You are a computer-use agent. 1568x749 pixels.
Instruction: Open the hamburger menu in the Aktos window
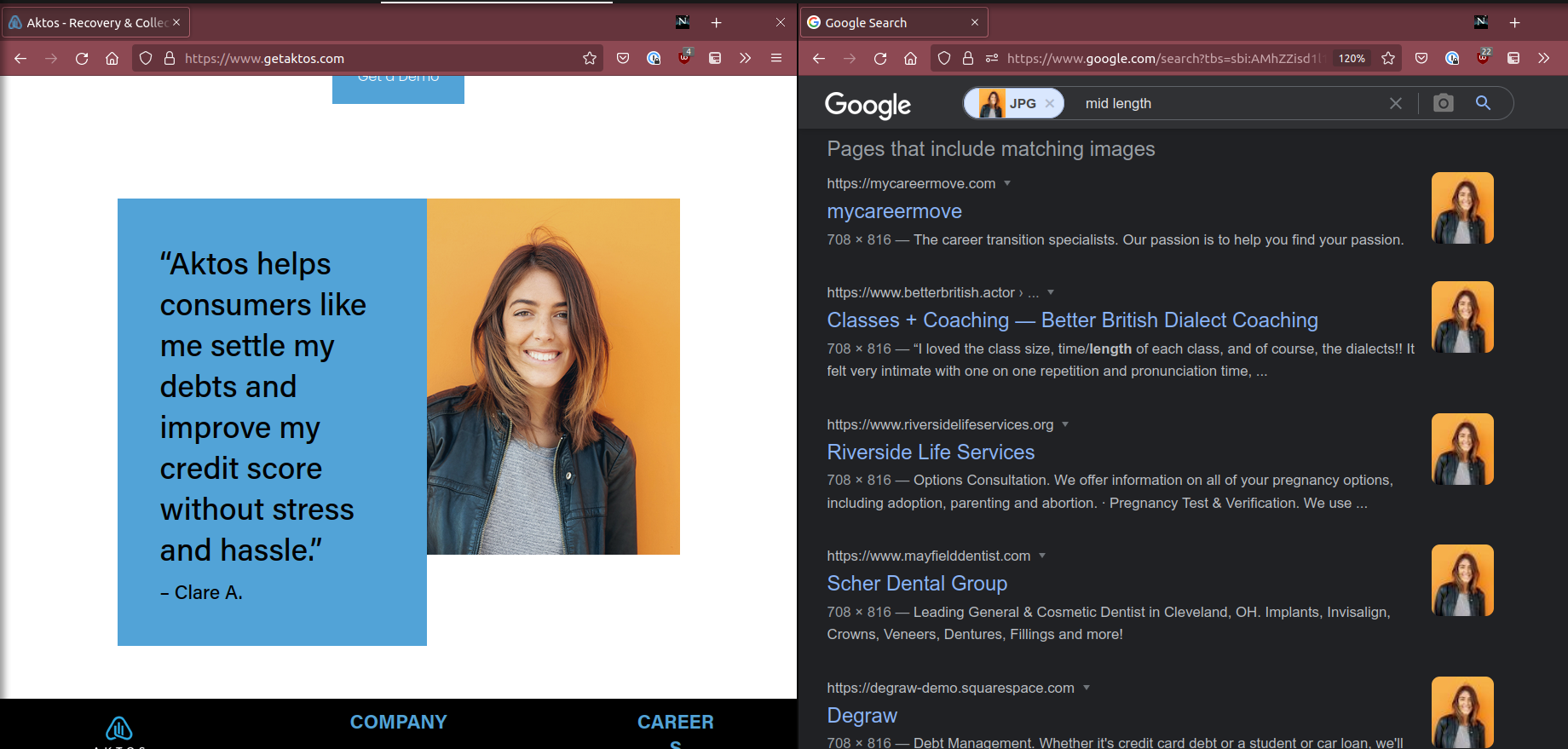776,58
